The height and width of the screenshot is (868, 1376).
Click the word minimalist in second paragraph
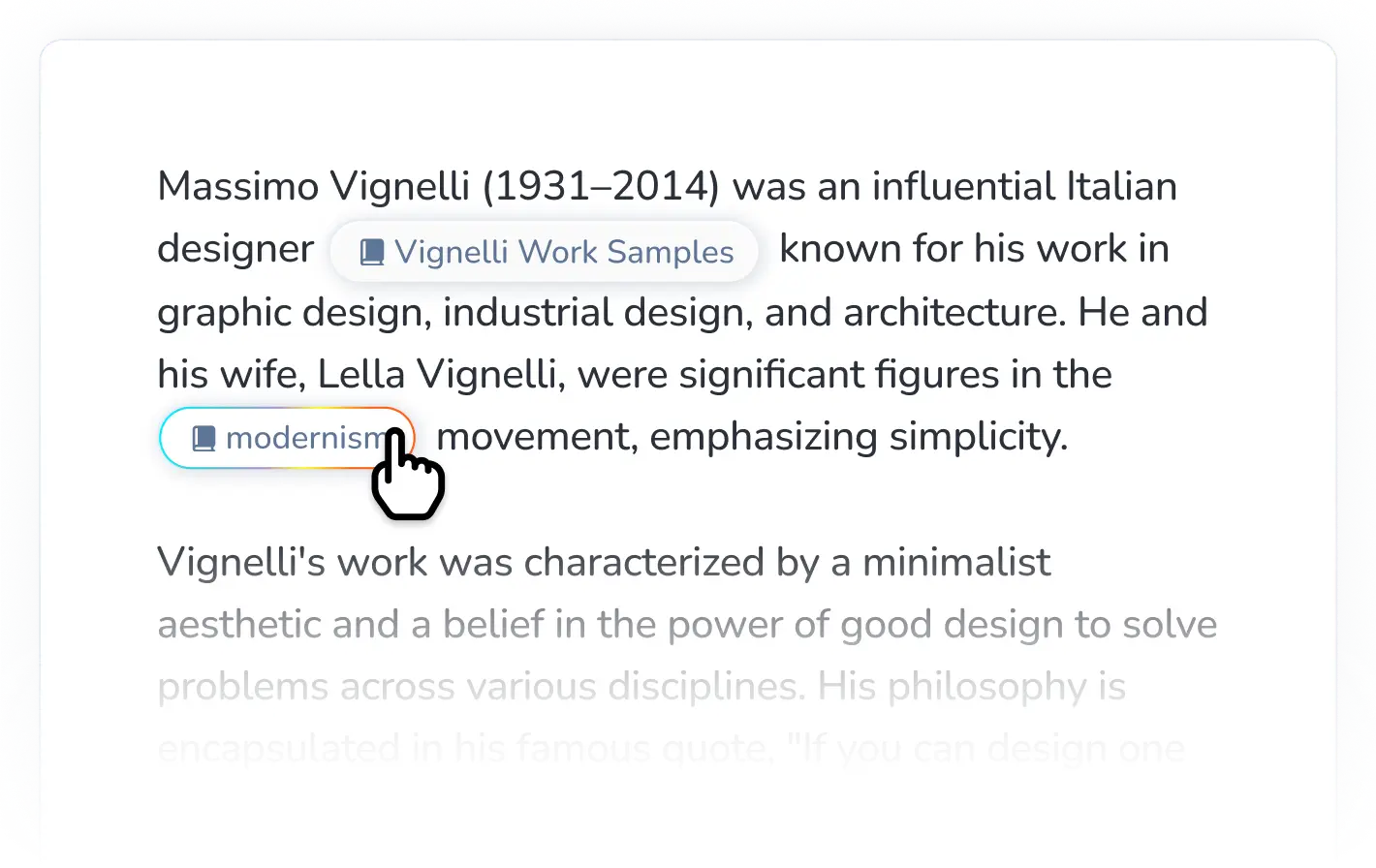[955, 562]
